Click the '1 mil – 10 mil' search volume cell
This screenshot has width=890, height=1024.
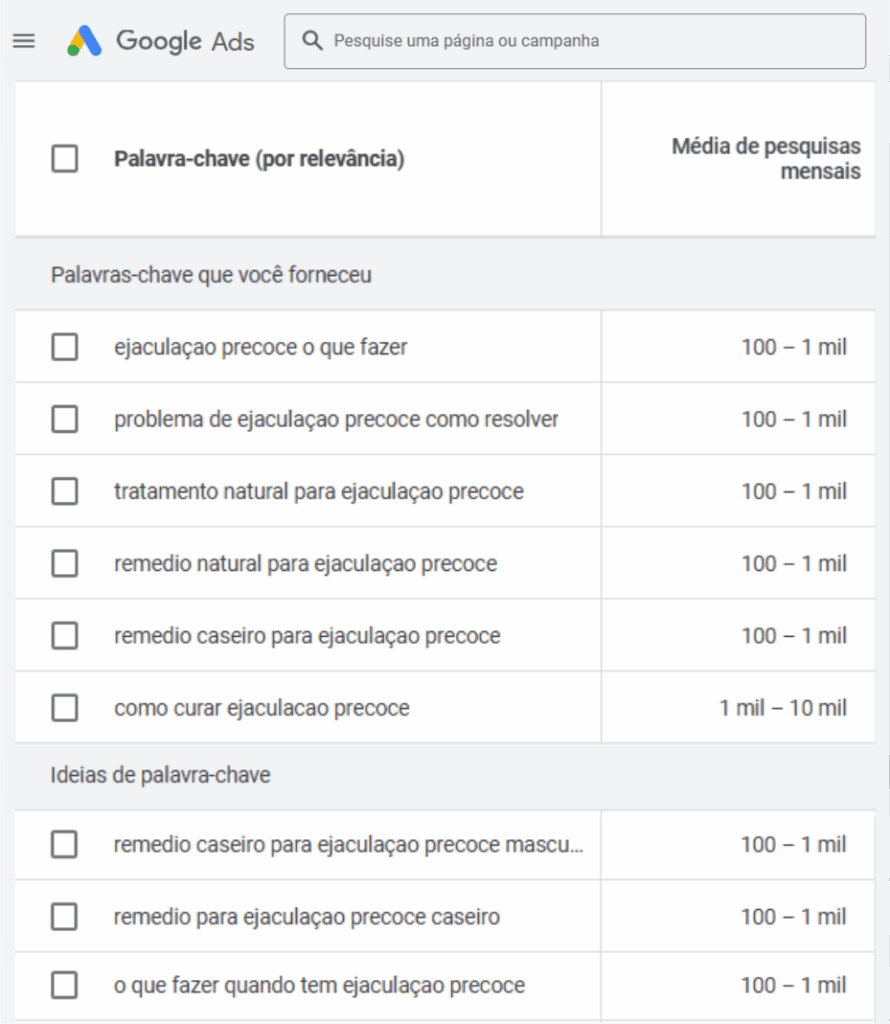click(782, 708)
